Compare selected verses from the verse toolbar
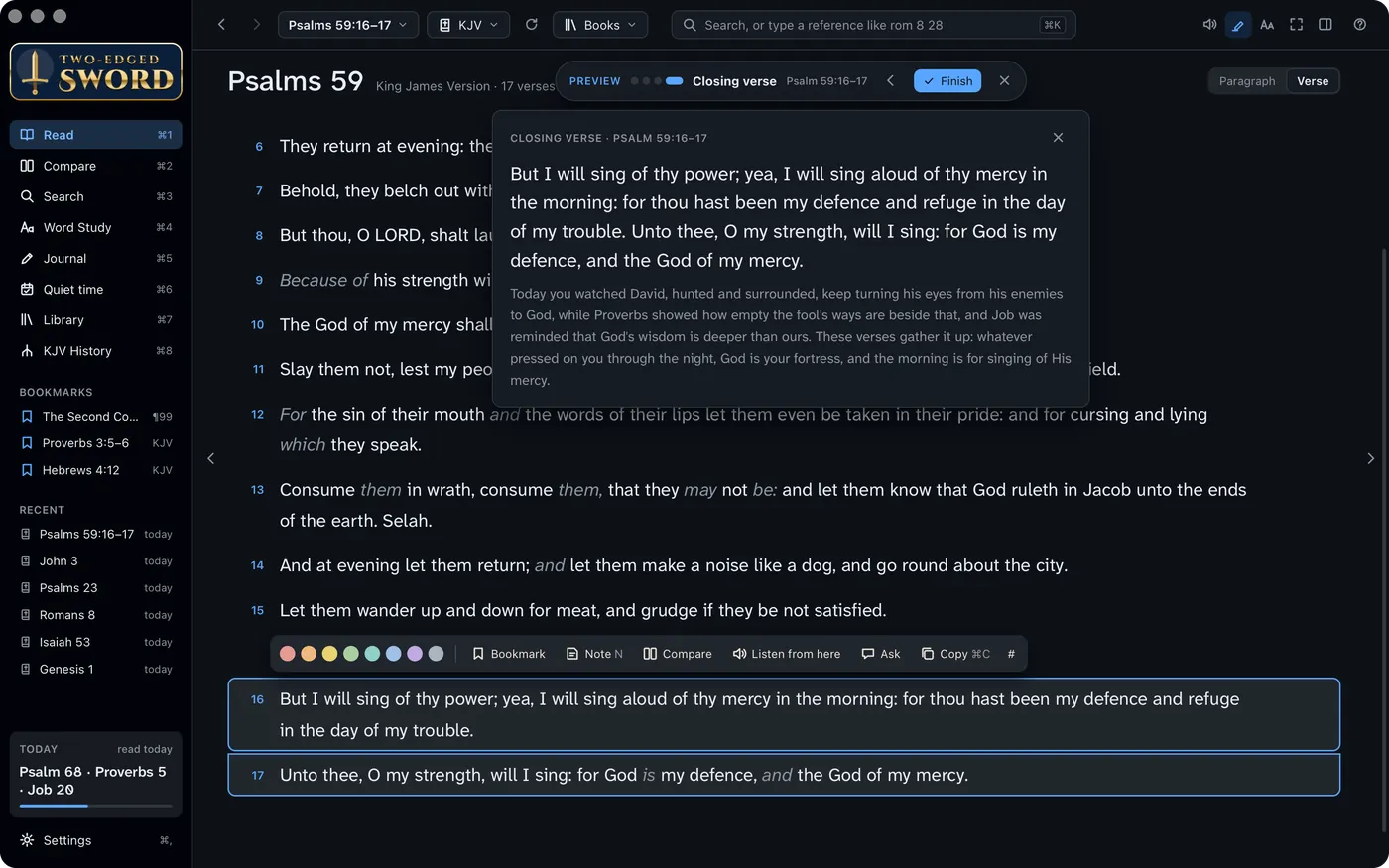This screenshot has width=1389, height=868. 678,654
